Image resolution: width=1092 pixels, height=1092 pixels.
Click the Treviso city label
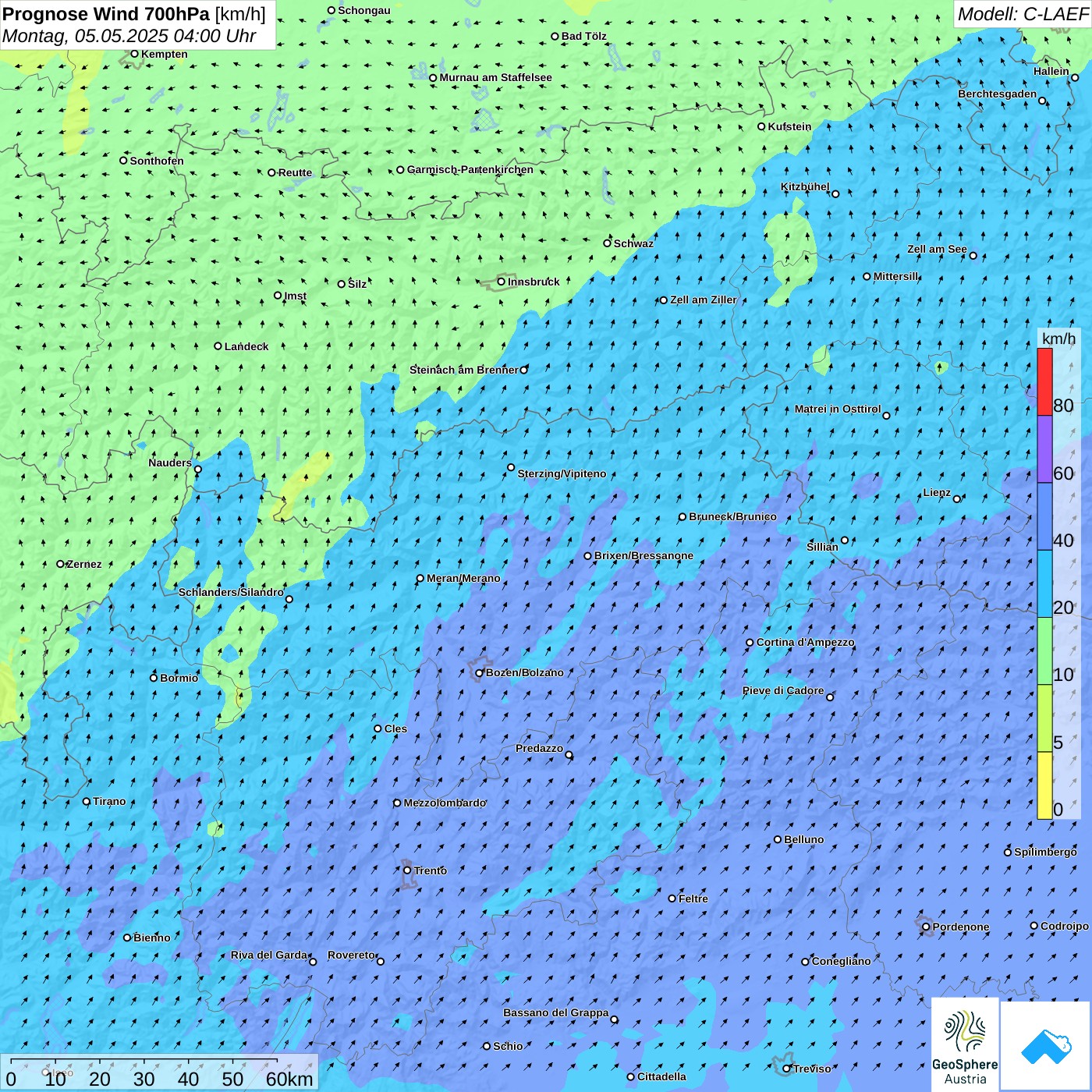pos(812,1069)
